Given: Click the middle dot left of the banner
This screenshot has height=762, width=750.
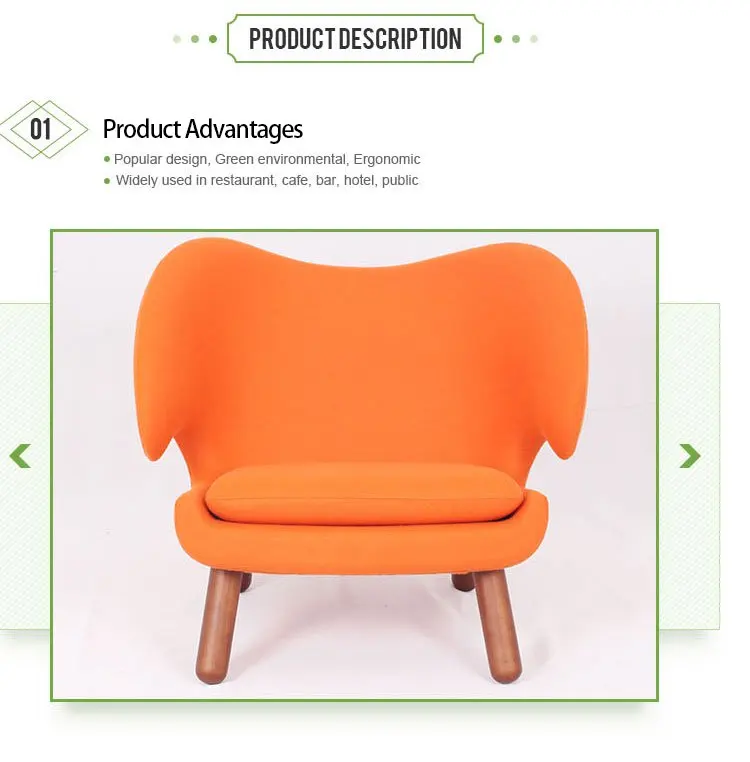Looking at the screenshot, I should coord(195,39).
